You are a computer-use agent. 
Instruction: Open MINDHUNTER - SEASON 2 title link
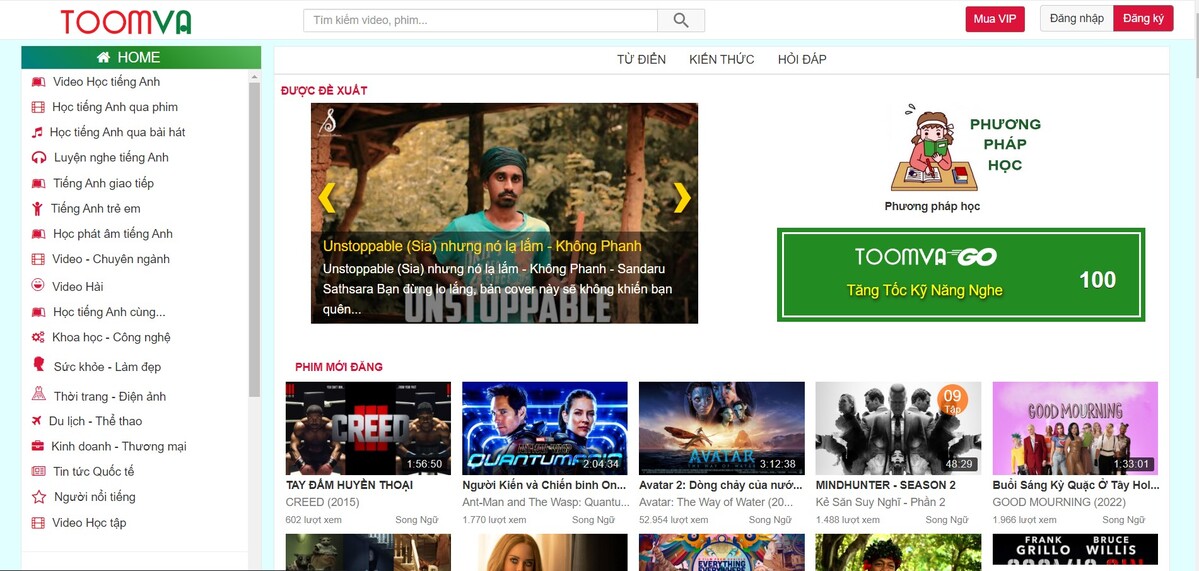(x=885, y=485)
